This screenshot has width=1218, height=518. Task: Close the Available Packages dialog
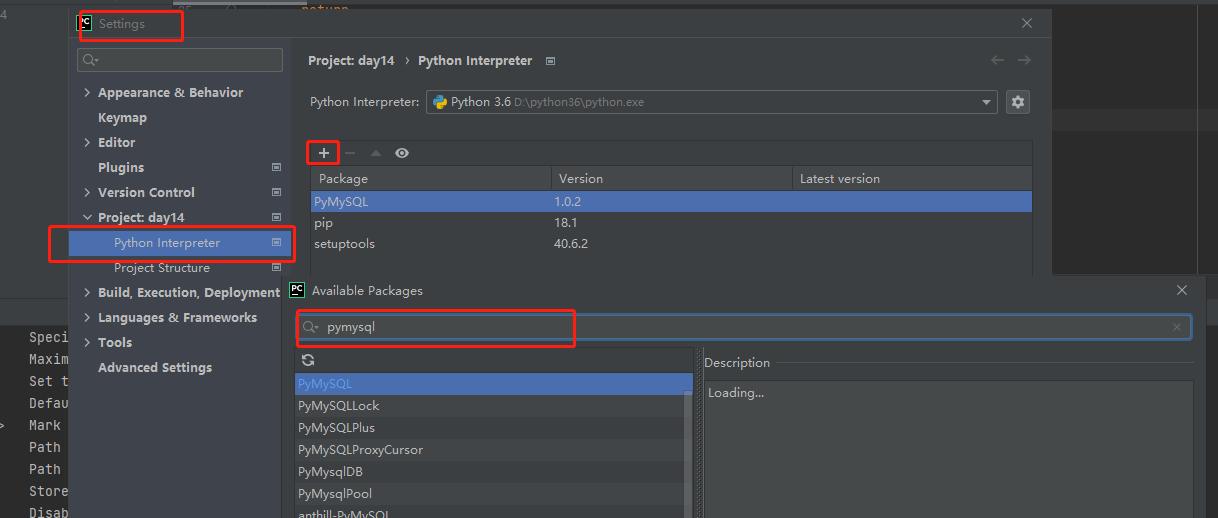(x=1182, y=290)
